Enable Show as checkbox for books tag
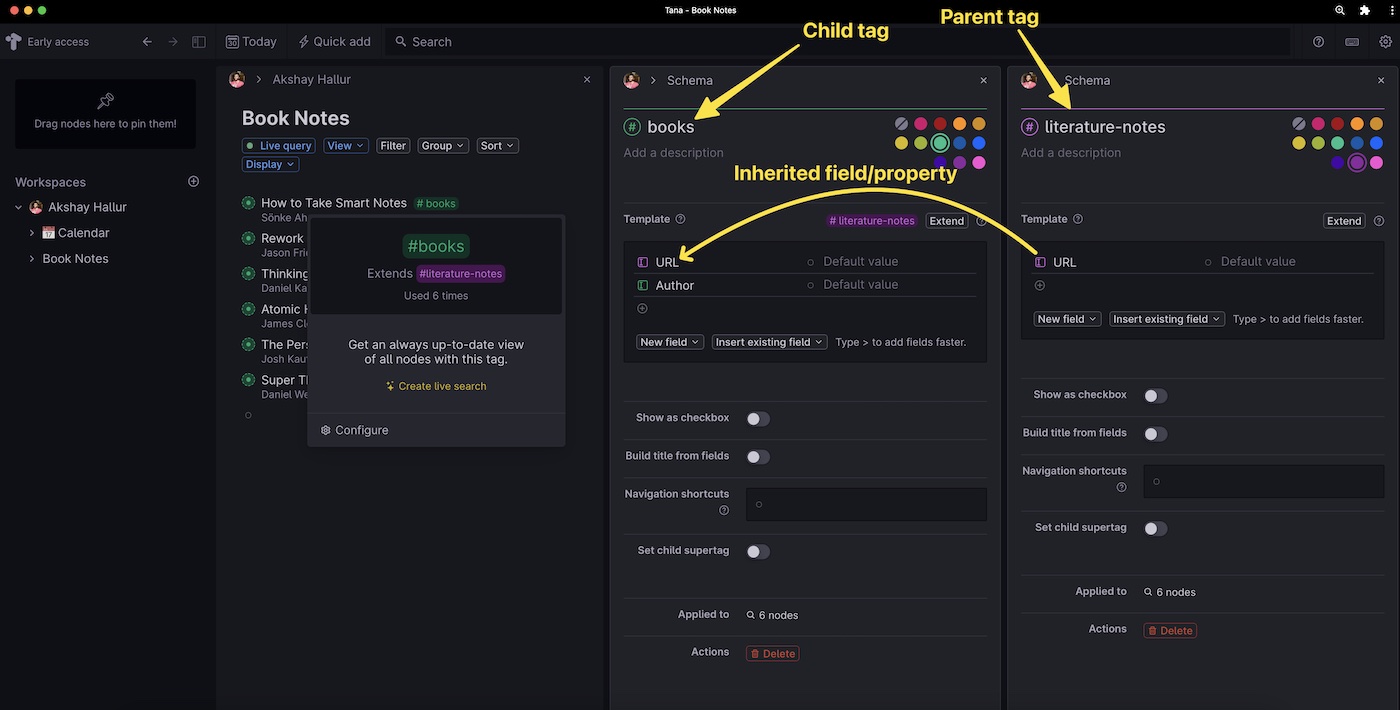1400x710 pixels. [x=758, y=419]
